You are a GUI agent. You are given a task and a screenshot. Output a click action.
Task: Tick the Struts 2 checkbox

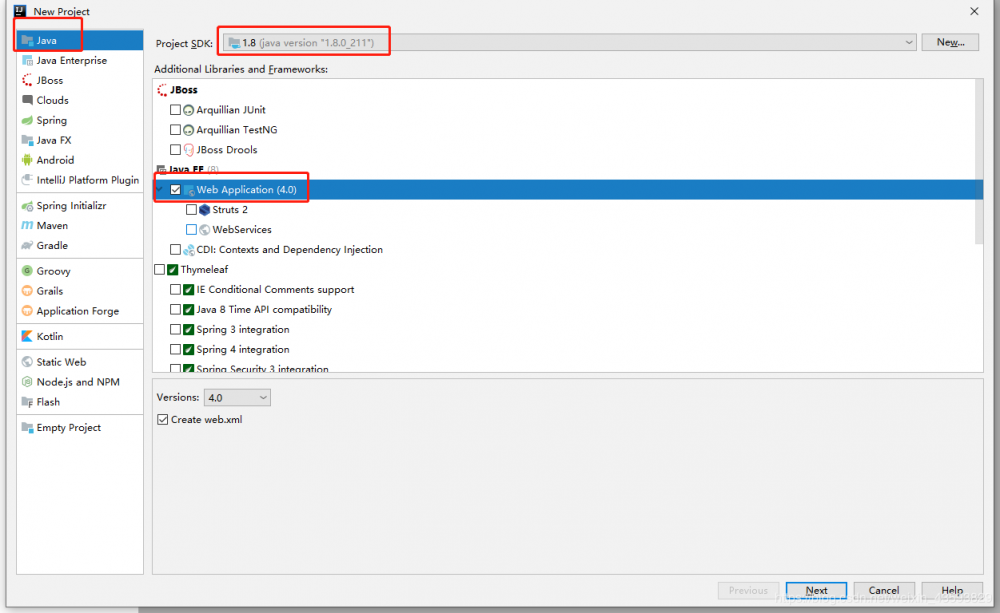click(x=191, y=209)
